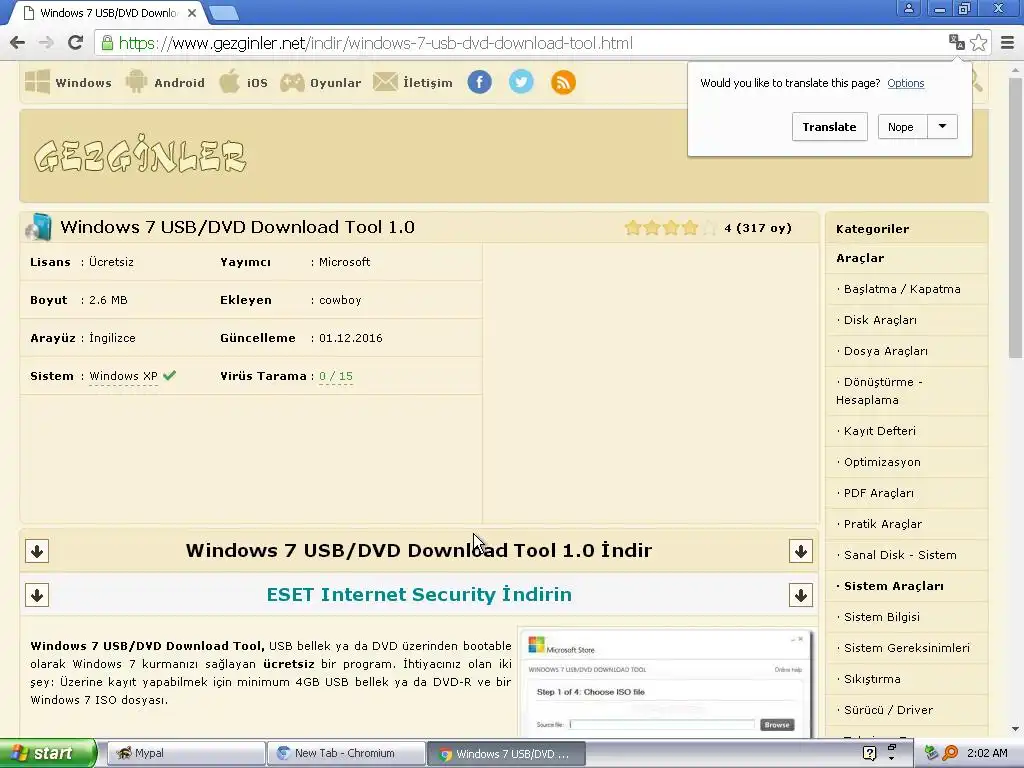1024x768 pixels.
Task: Open Optimizasyon category
Action: click(x=882, y=462)
